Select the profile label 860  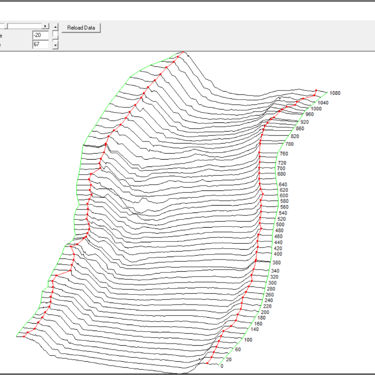[300, 129]
